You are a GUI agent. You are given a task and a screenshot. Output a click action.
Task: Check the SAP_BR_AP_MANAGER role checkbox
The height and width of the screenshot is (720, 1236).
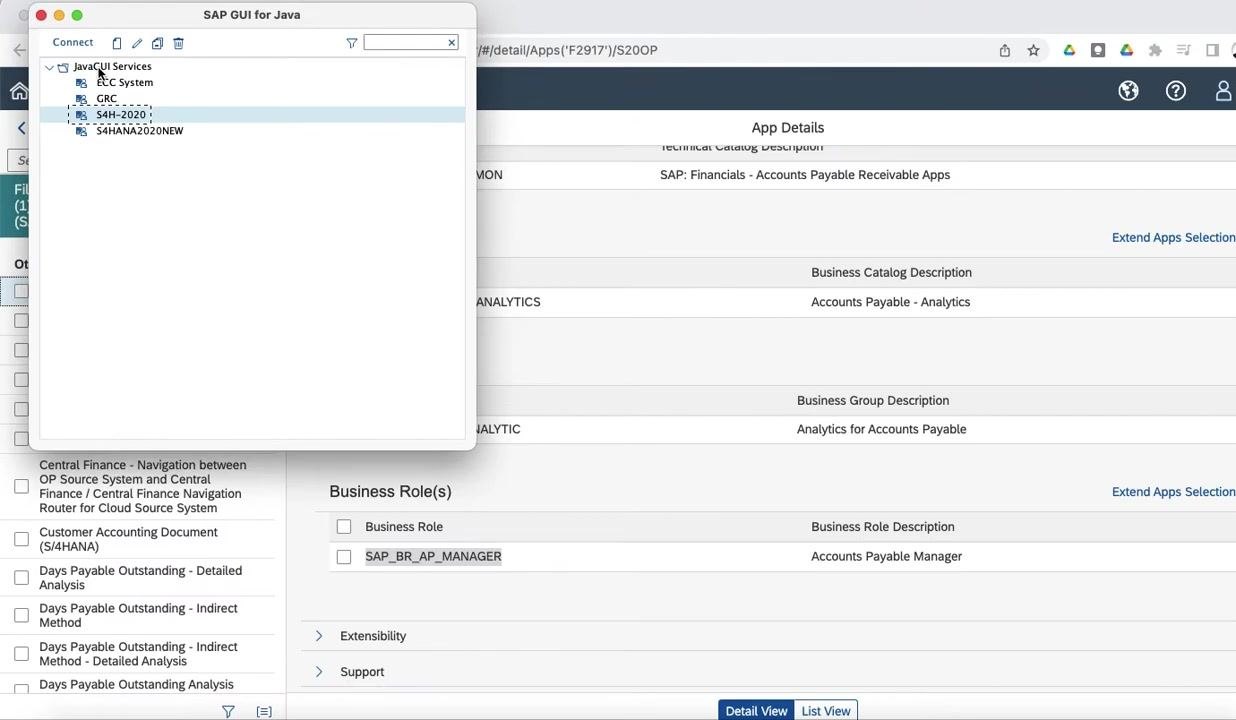tap(344, 557)
